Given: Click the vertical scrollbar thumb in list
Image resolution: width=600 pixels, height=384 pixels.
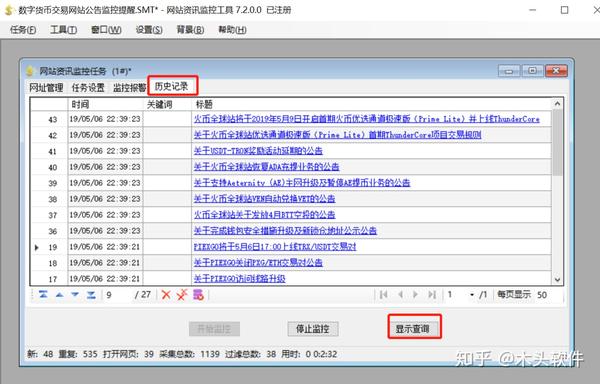Looking at the screenshot, I should [x=558, y=143].
